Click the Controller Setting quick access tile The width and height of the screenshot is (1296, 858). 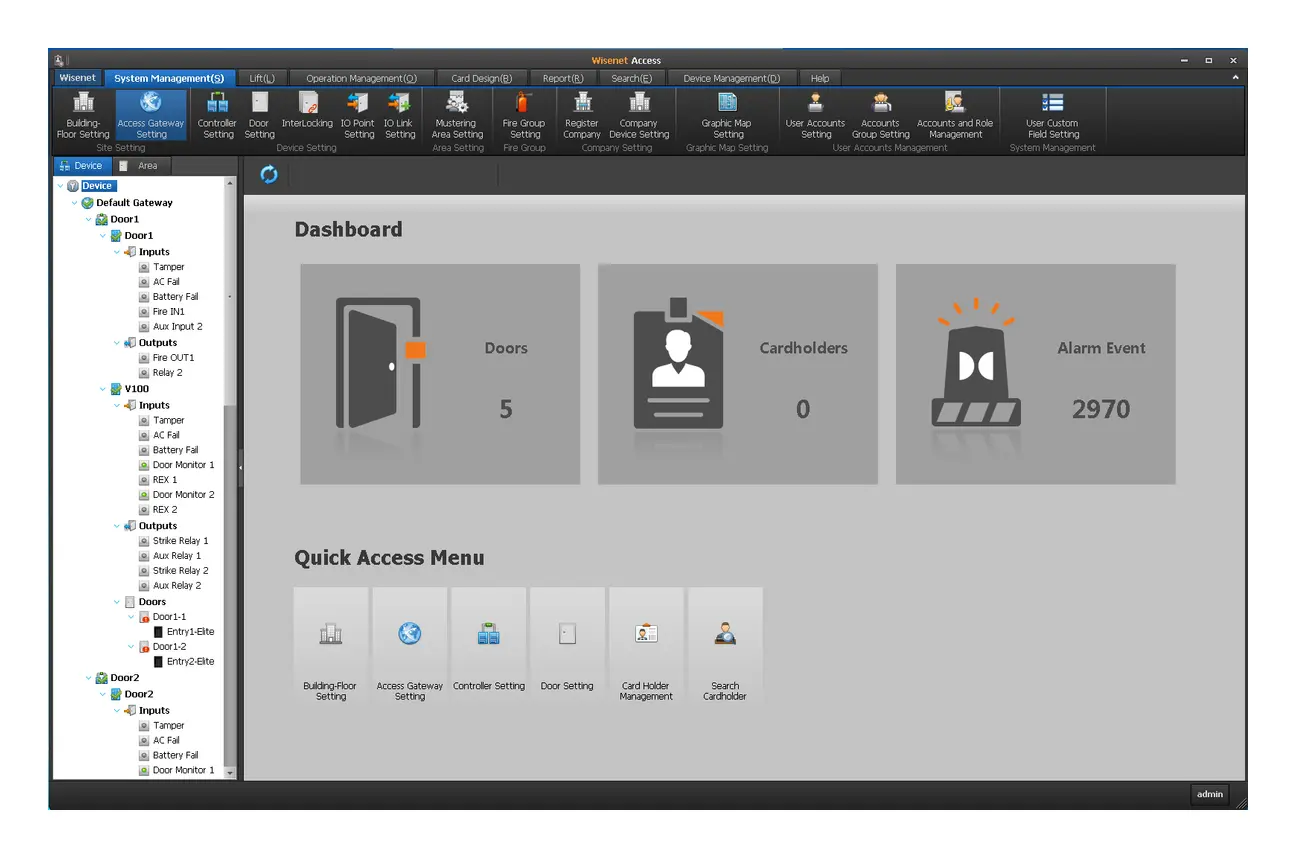click(489, 647)
